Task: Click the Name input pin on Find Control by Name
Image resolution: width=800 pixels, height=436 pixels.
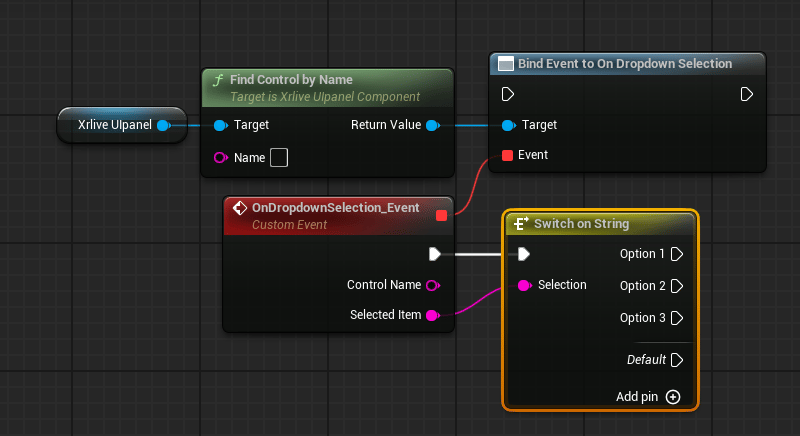Action: click(220, 158)
